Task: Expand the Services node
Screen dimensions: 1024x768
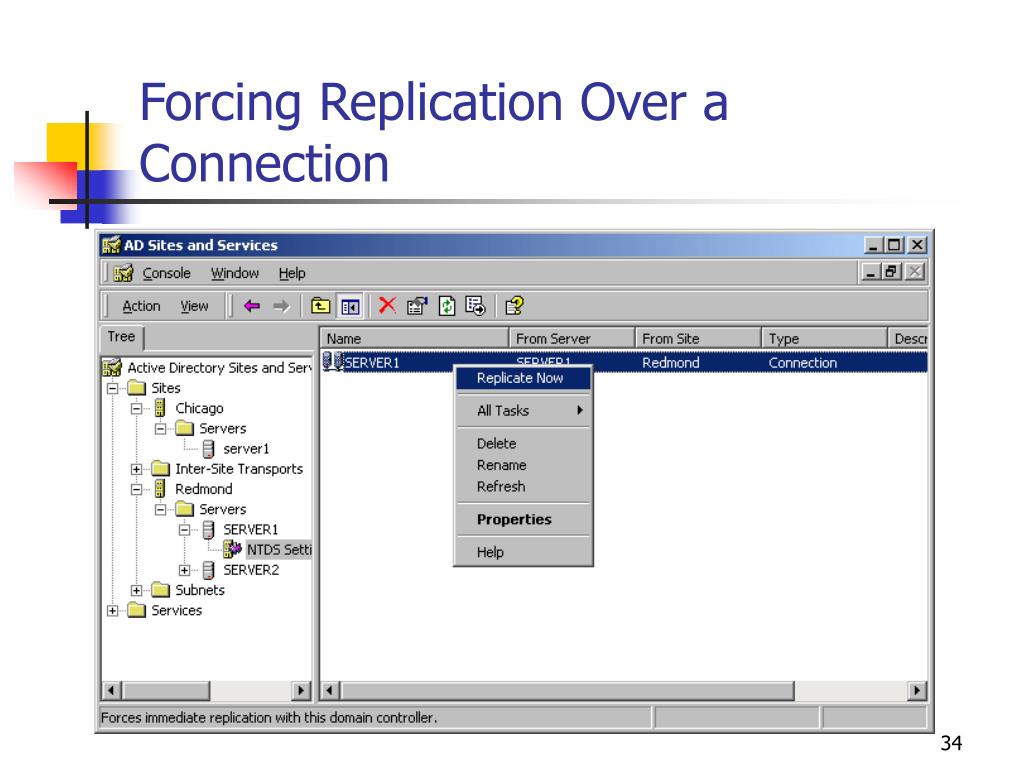Action: (112, 611)
